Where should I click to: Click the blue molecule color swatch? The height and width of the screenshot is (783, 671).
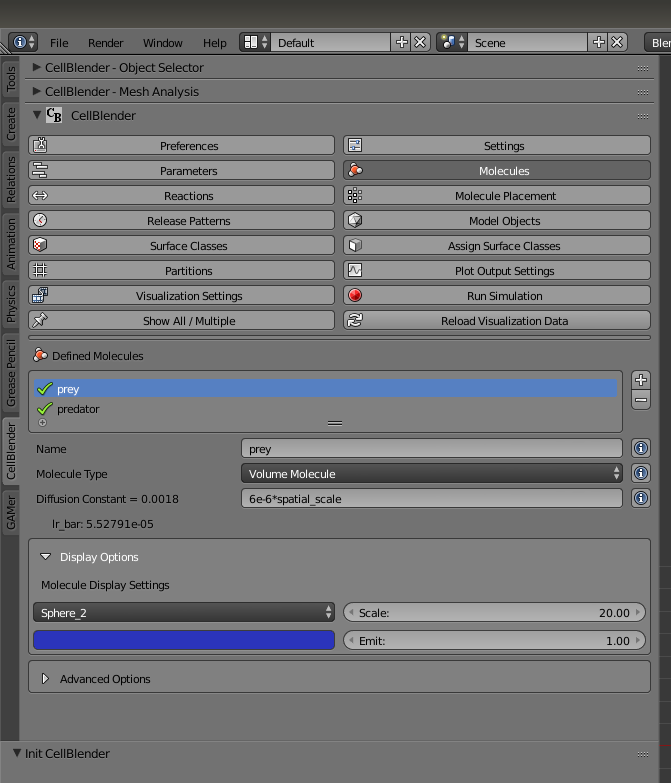[184, 640]
